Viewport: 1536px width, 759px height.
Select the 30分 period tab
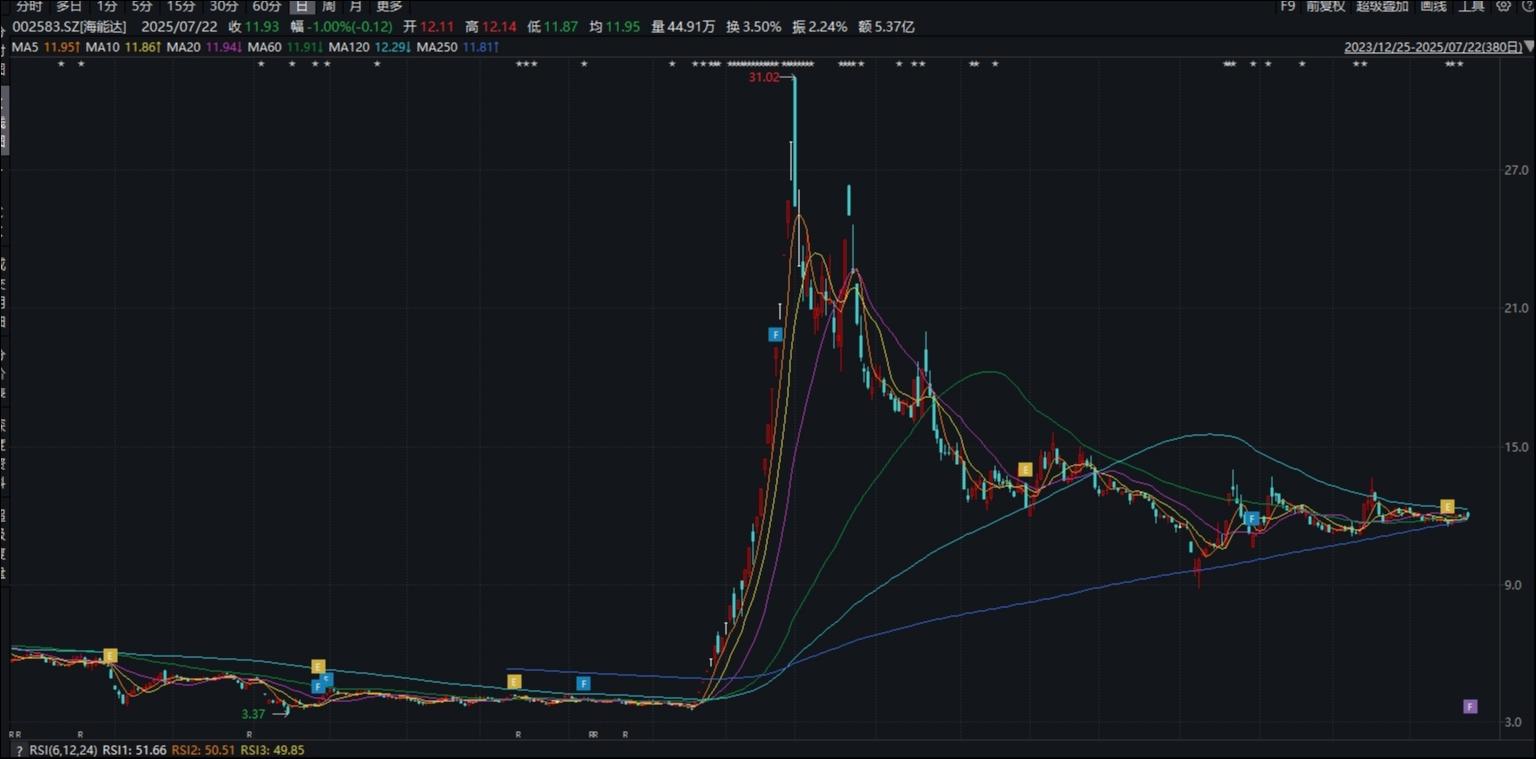pos(224,6)
